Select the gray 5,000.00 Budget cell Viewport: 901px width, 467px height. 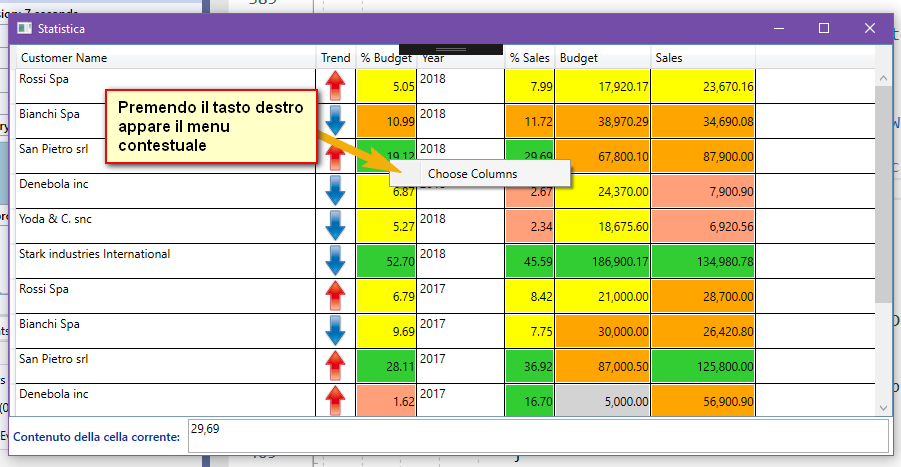coord(603,401)
